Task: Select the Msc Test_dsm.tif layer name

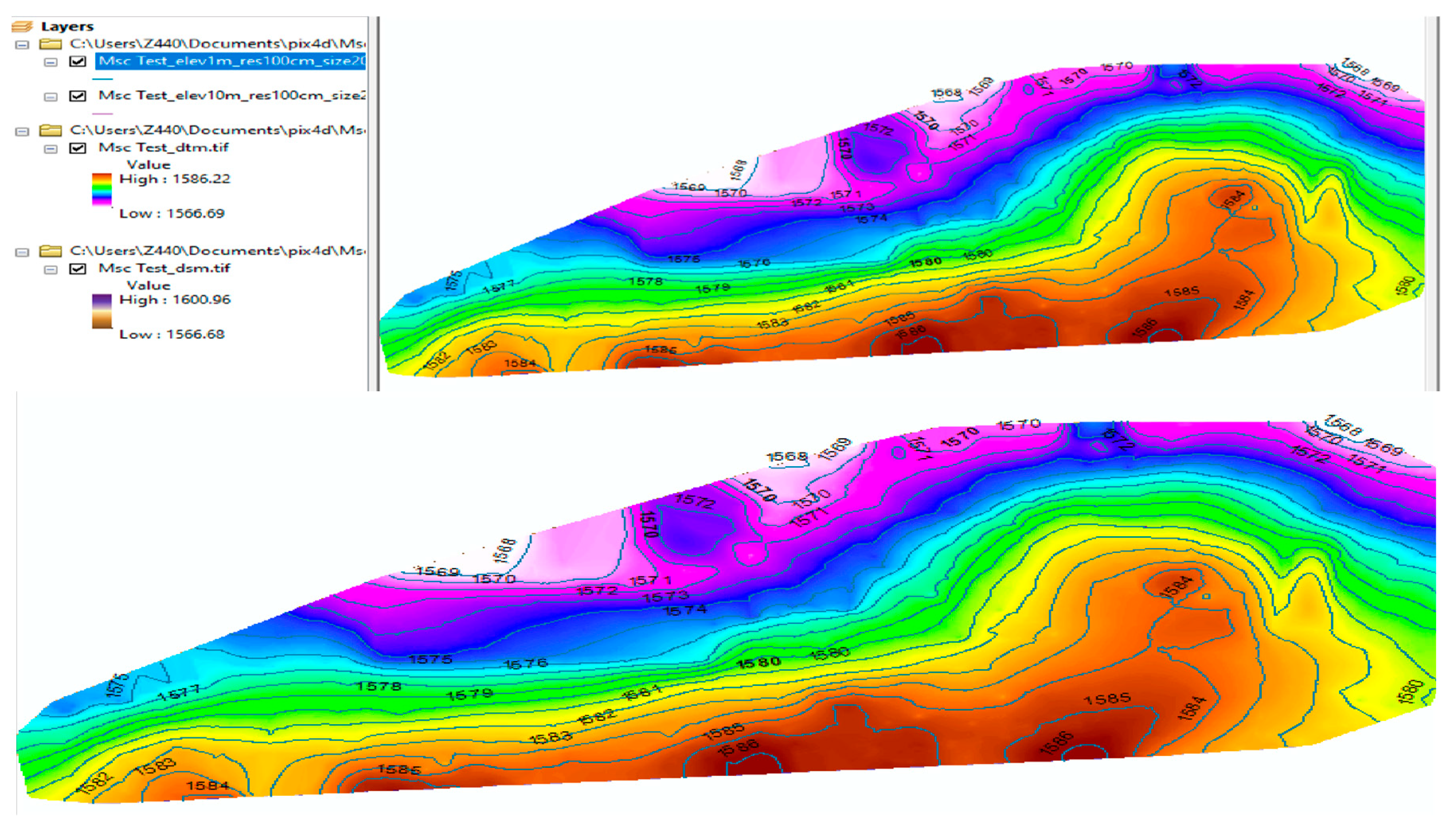Action: (x=164, y=268)
